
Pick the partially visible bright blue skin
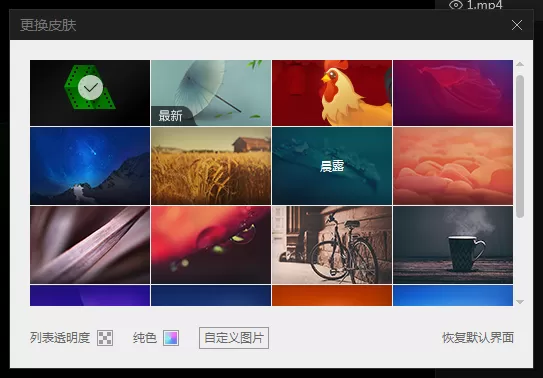[453, 295]
